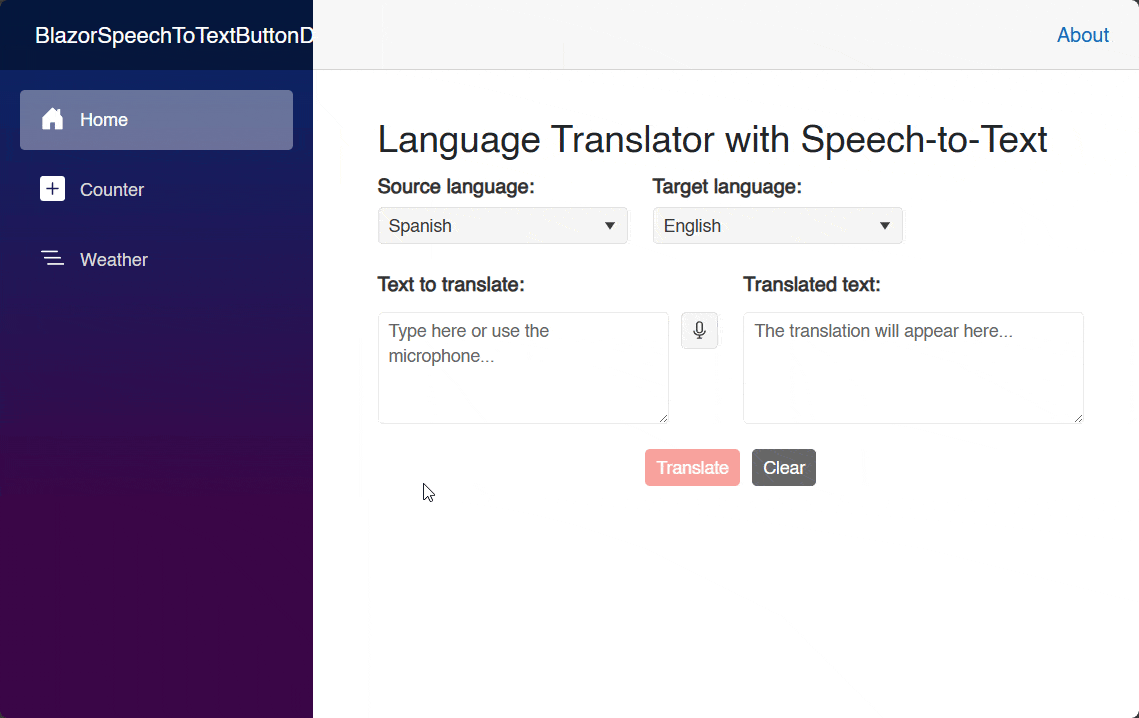Click the resize grip of the translate textarea
This screenshot has width=1139, height=718.
pyautogui.click(x=664, y=419)
